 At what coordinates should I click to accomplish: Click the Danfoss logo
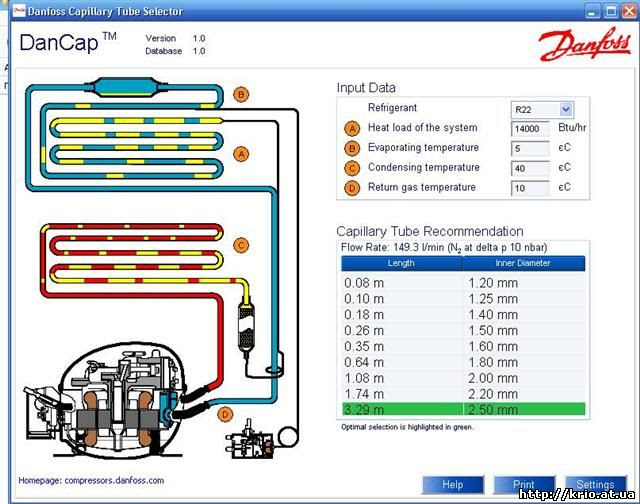pos(585,44)
